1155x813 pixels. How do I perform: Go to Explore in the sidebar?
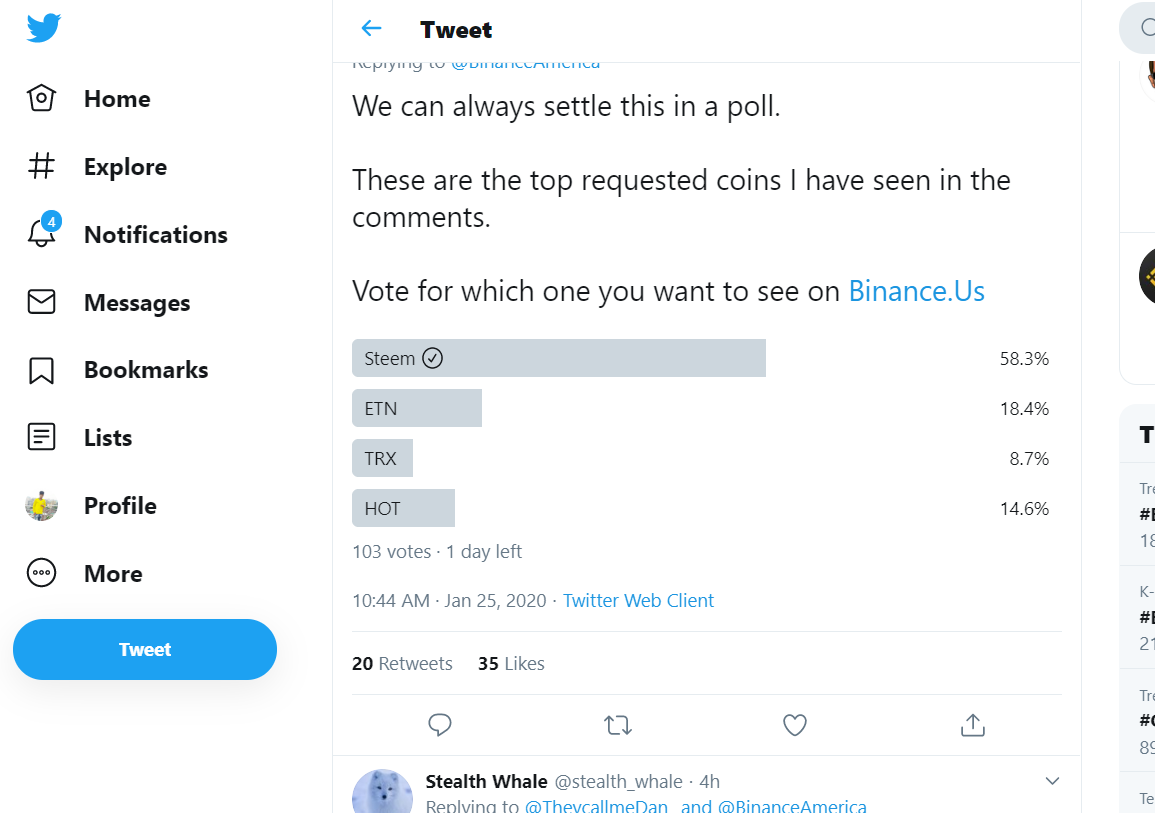[96, 166]
